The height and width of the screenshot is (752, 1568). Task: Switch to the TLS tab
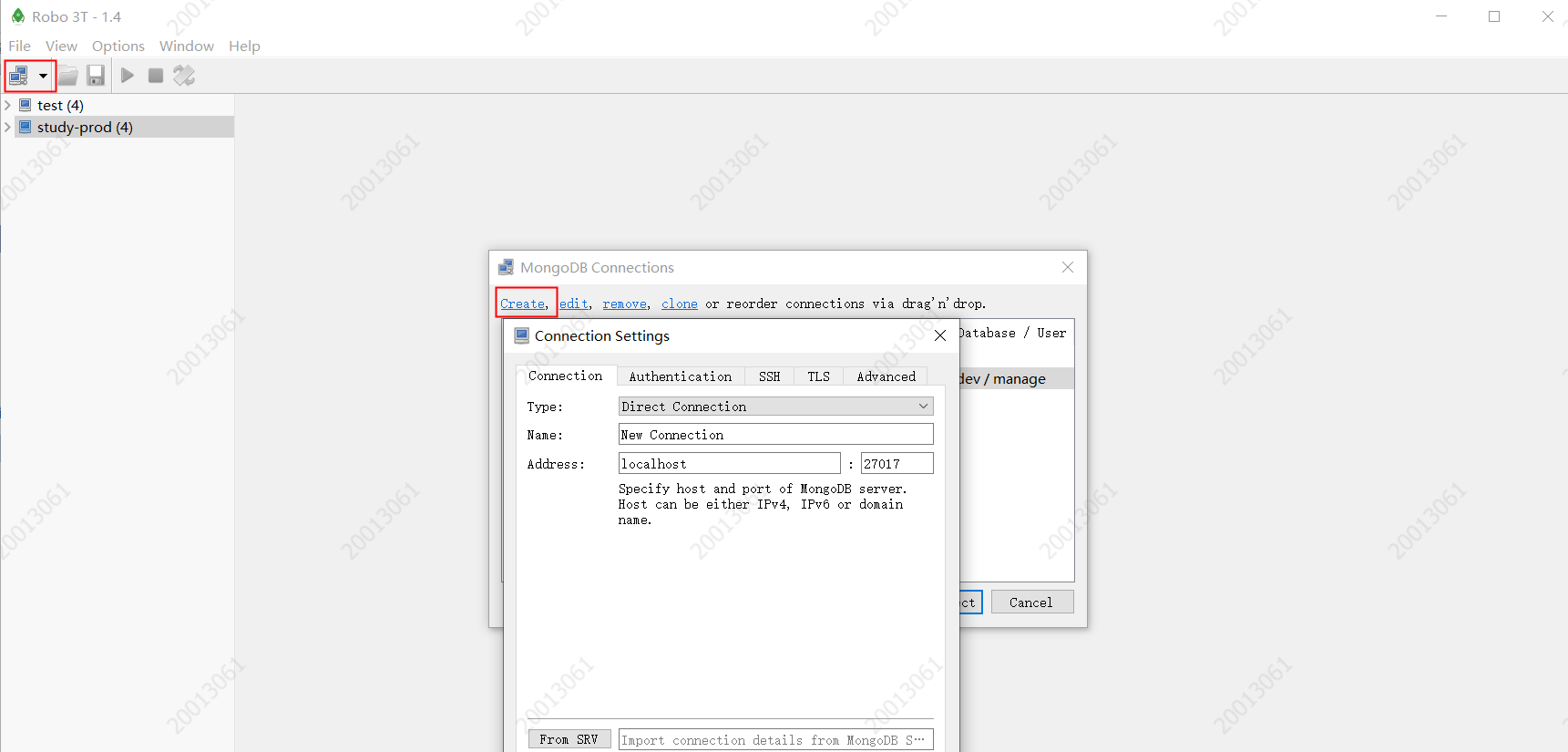click(819, 376)
